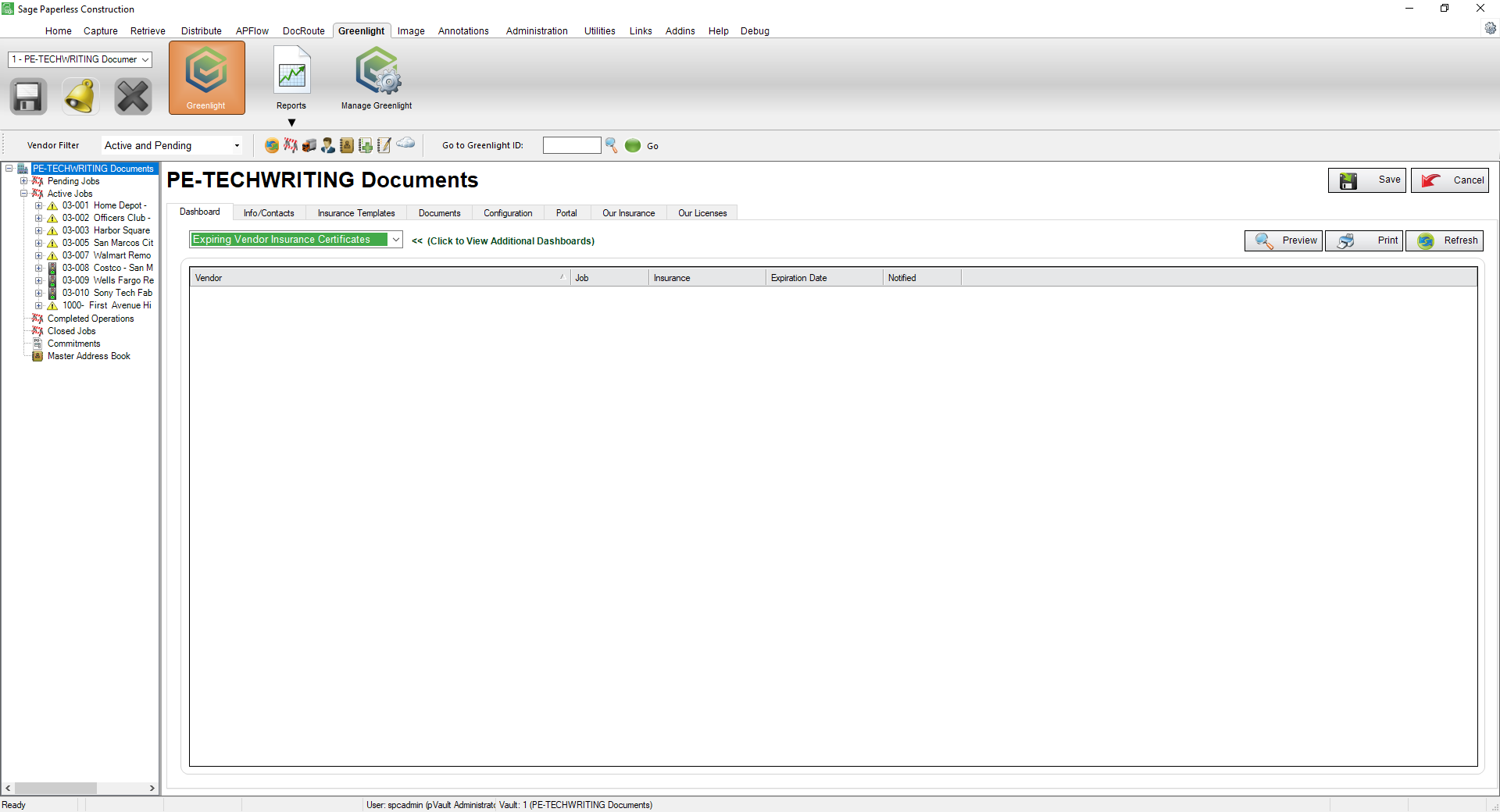Screen dimensions: 1500x812
Task: Open the Expiring Vendor Insurance Certificates dropdown
Action: [296, 240]
